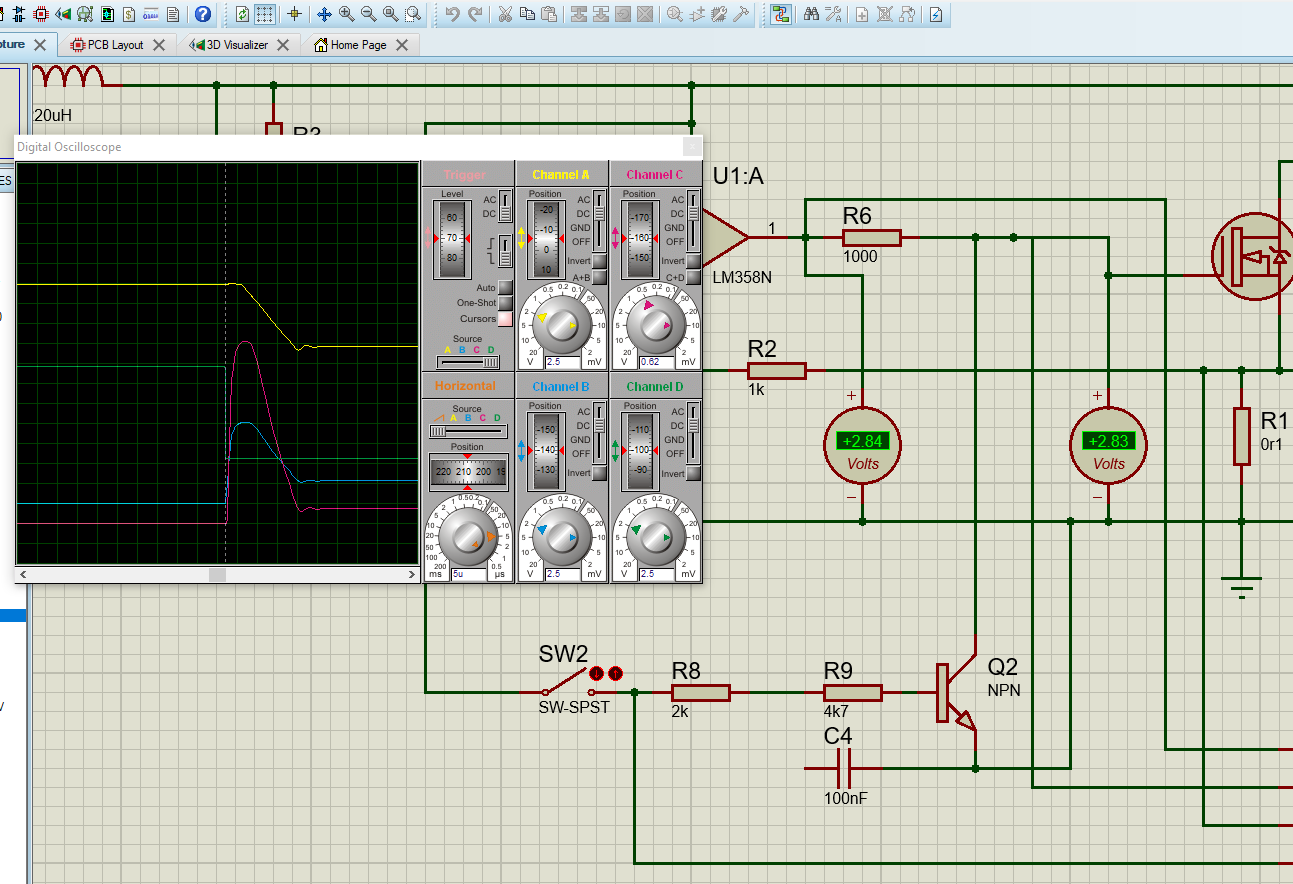Click the Horizontal timebase value field

(470, 574)
